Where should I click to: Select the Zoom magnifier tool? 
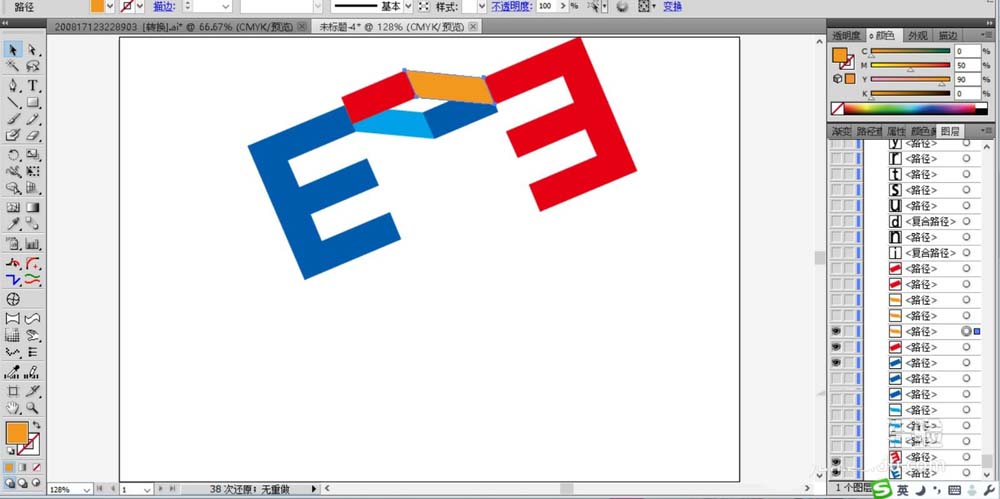click(x=33, y=408)
